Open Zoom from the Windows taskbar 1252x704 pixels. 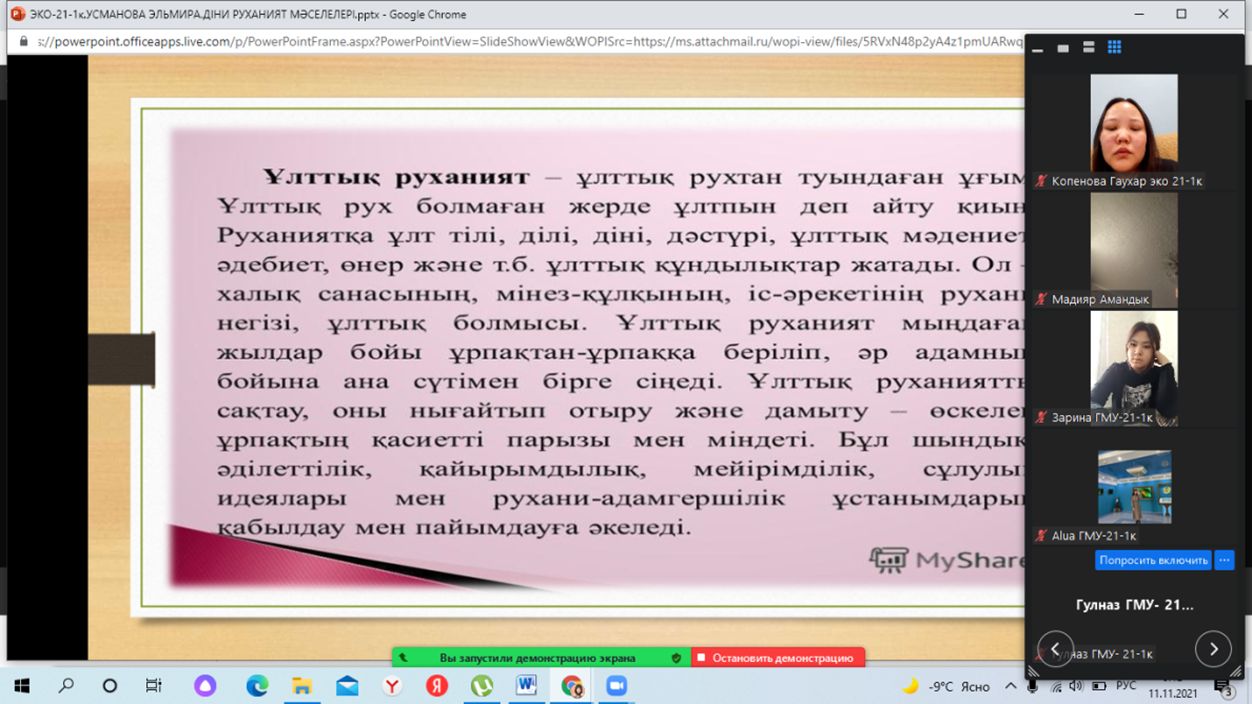(x=615, y=686)
